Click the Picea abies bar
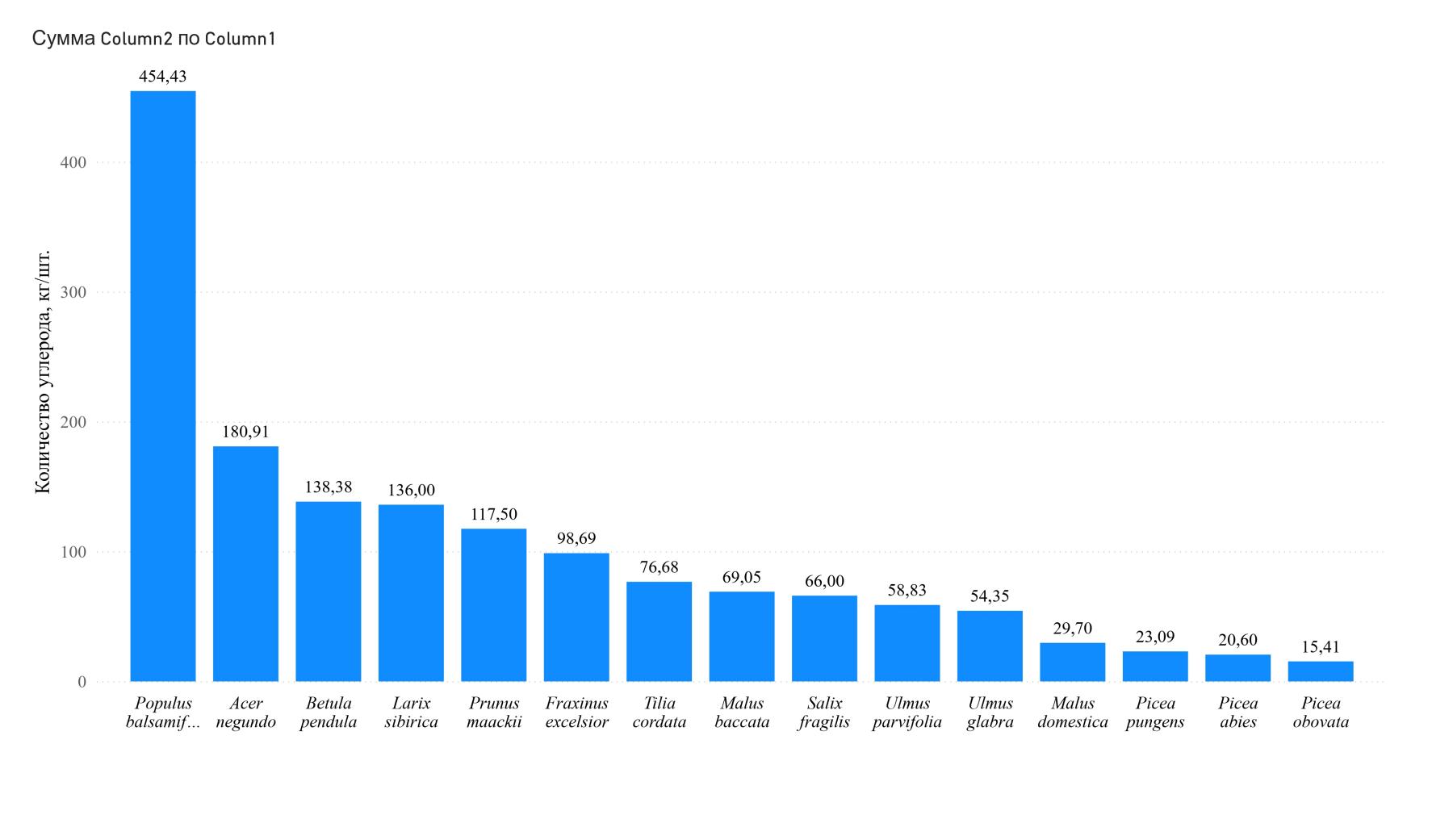 click(x=1238, y=668)
